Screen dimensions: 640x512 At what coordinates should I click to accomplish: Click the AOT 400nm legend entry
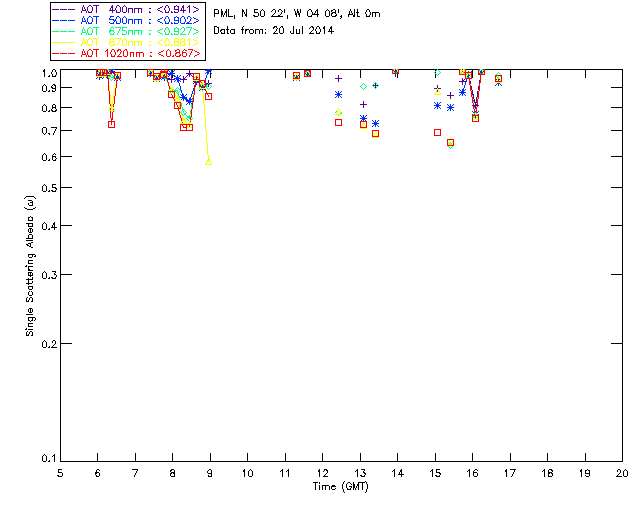127,9
